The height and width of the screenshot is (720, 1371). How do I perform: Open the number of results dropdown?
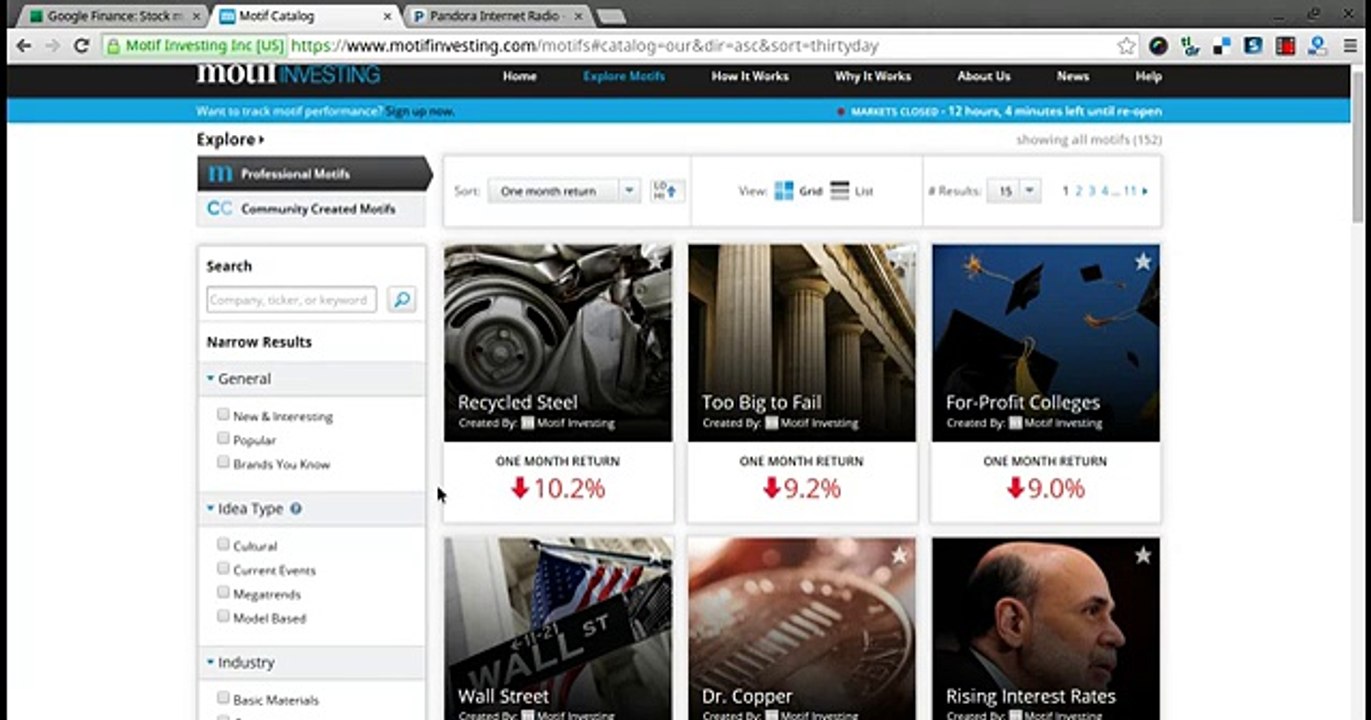point(1014,190)
